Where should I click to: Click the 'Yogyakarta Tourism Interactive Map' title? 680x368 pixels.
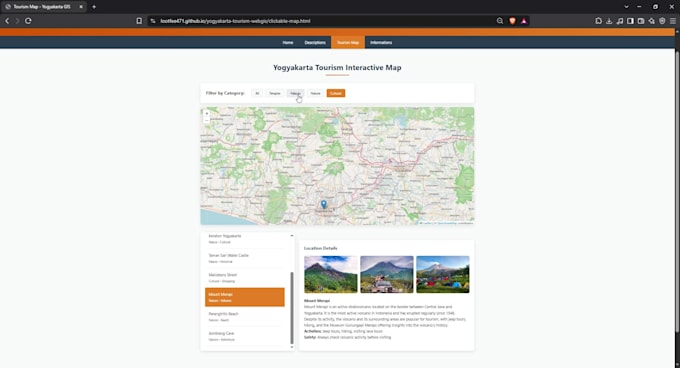pyautogui.click(x=337, y=68)
